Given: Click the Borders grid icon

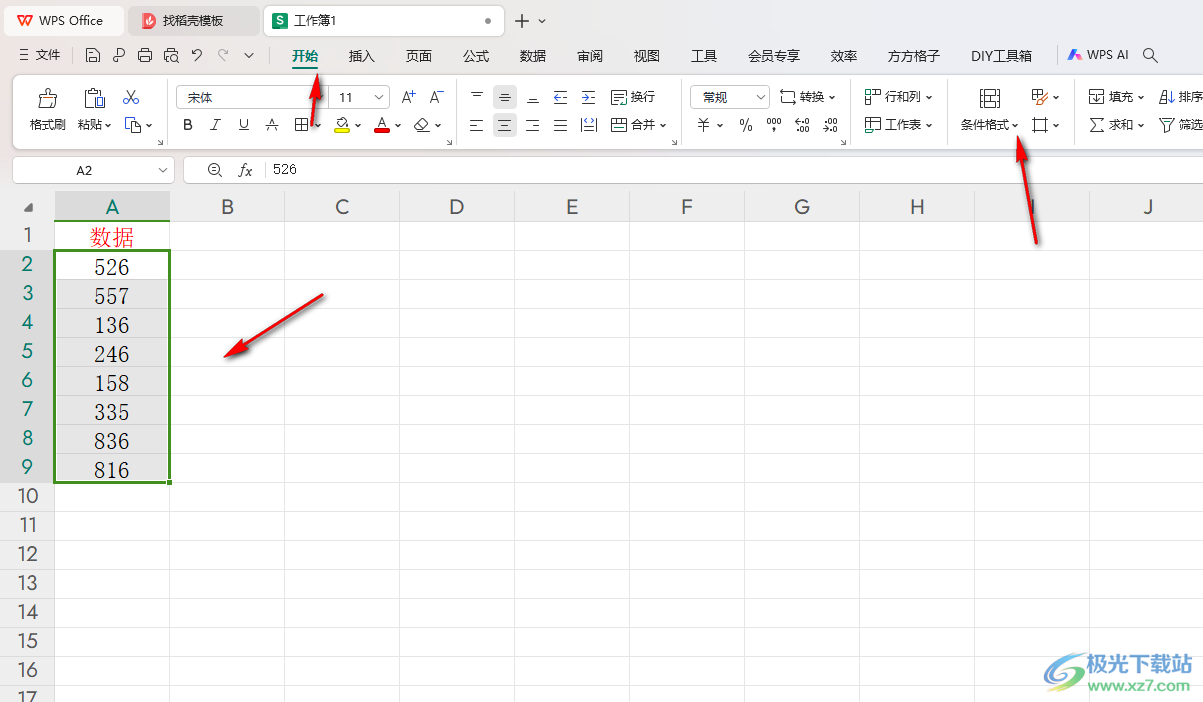Looking at the screenshot, I should (x=301, y=125).
